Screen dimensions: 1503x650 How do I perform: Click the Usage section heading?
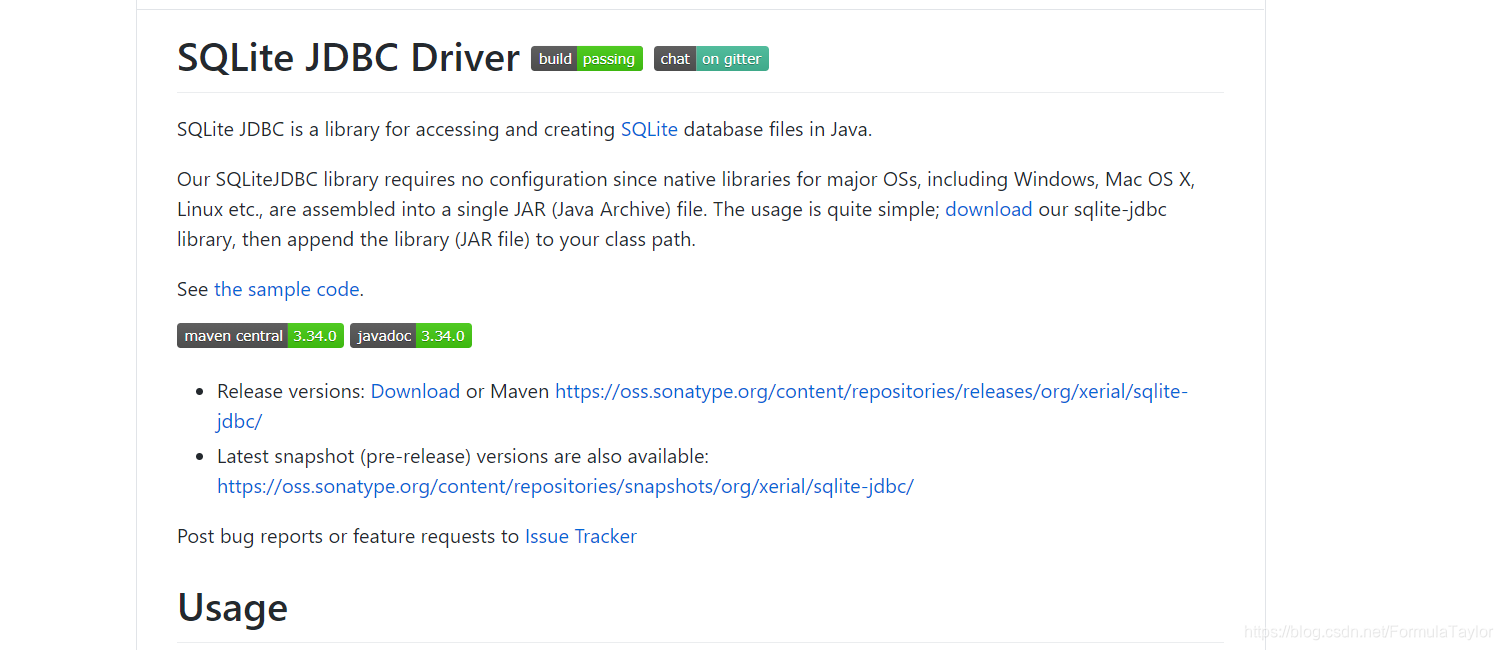232,607
